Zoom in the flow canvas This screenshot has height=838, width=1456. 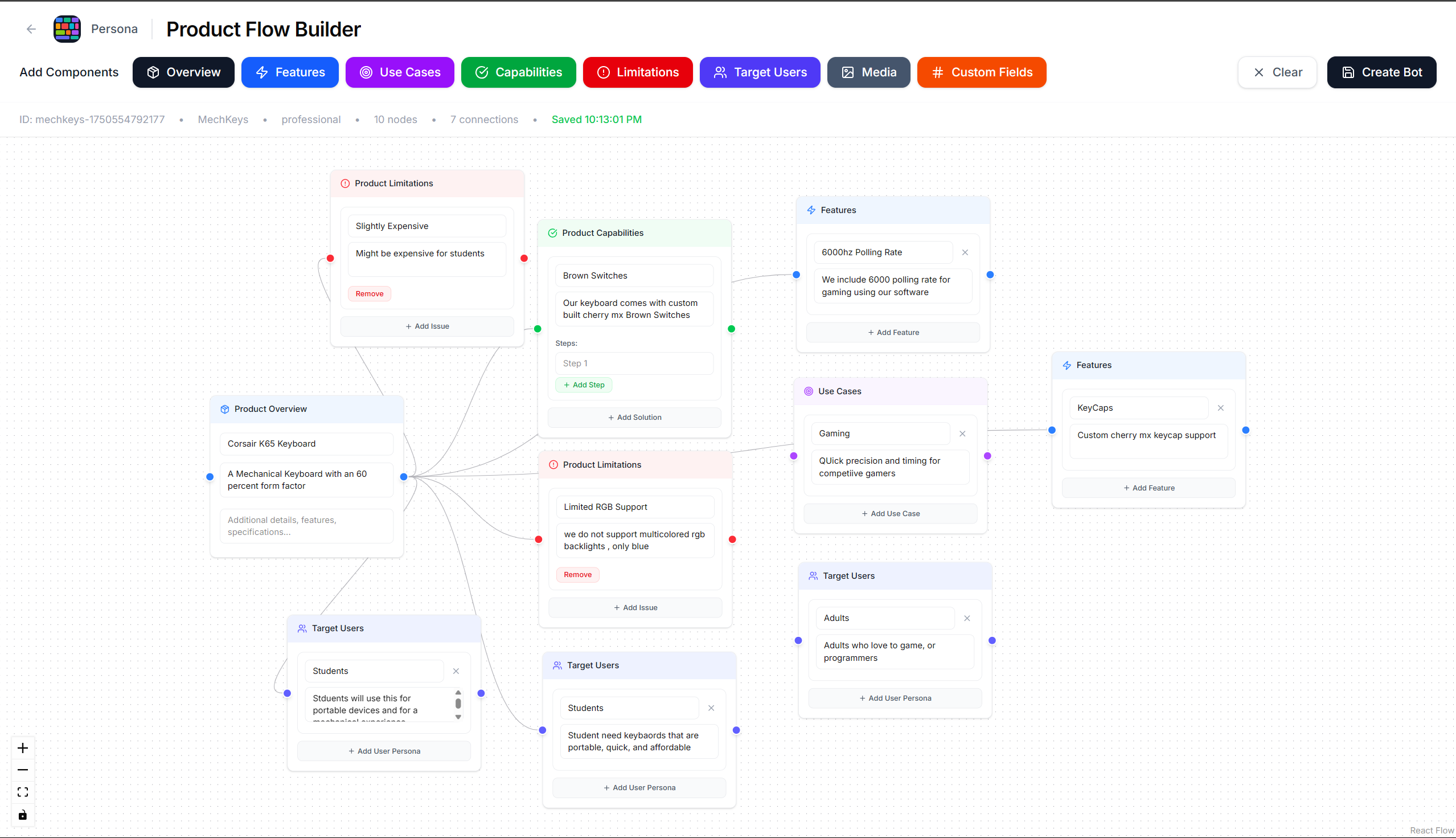click(22, 747)
